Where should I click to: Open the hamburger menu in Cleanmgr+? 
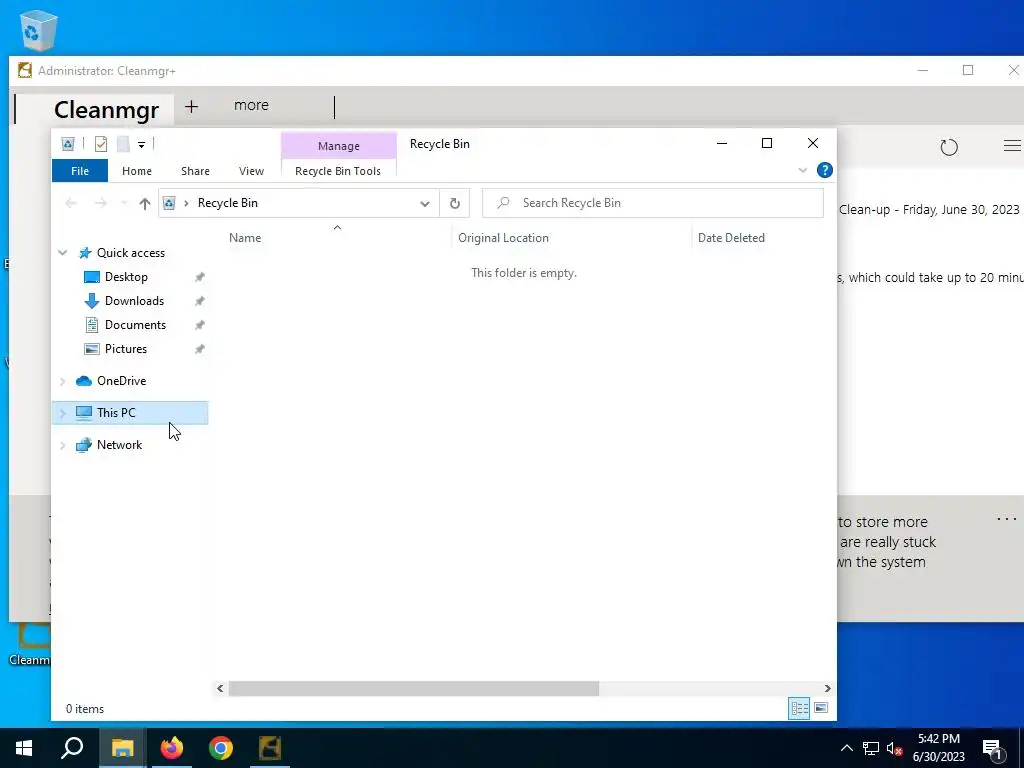1012,146
